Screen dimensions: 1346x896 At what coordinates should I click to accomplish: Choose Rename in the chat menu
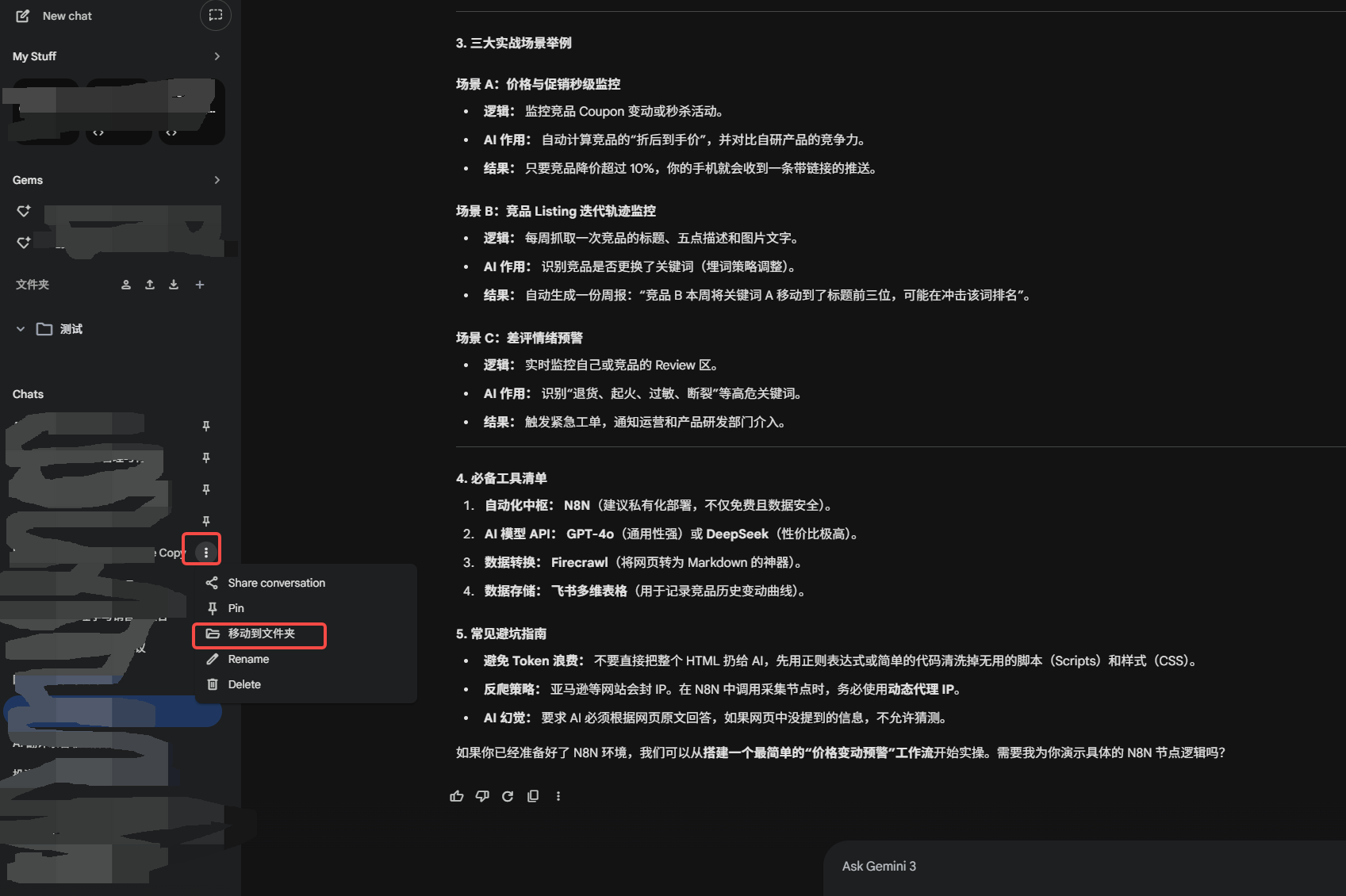(248, 659)
